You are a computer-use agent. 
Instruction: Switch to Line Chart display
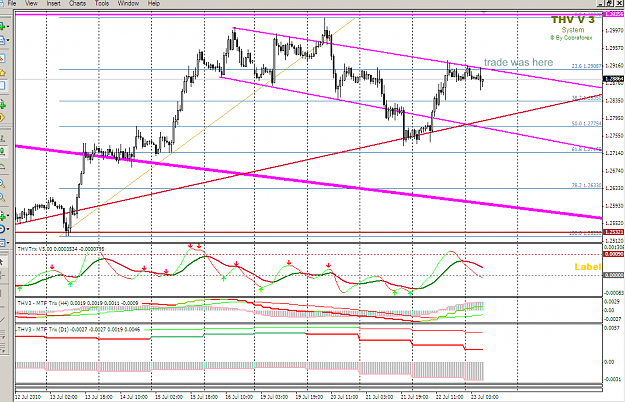[2, 166]
